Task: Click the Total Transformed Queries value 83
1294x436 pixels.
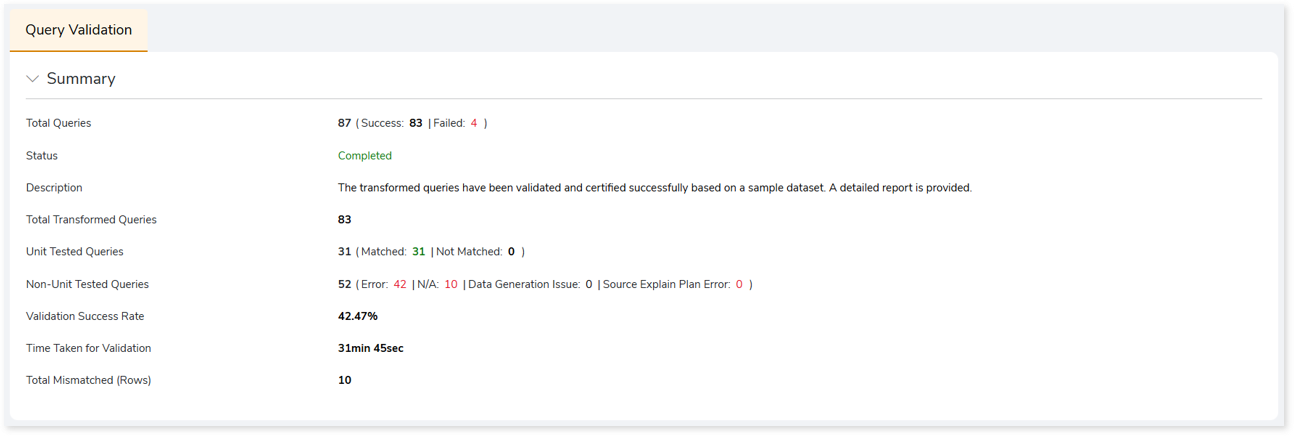Action: 345,220
